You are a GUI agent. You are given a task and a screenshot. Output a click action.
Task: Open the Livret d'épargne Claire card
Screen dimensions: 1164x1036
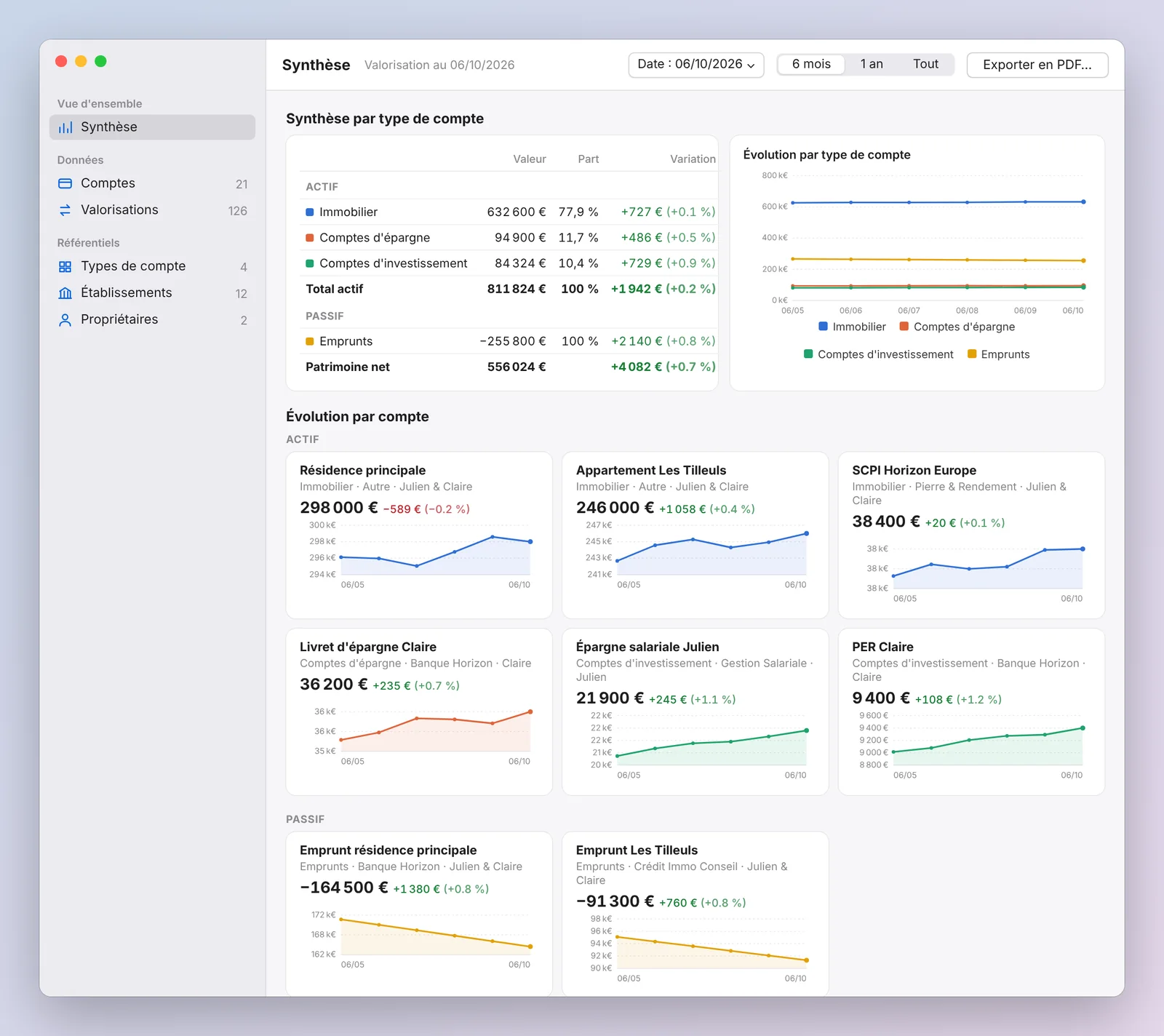pos(419,712)
